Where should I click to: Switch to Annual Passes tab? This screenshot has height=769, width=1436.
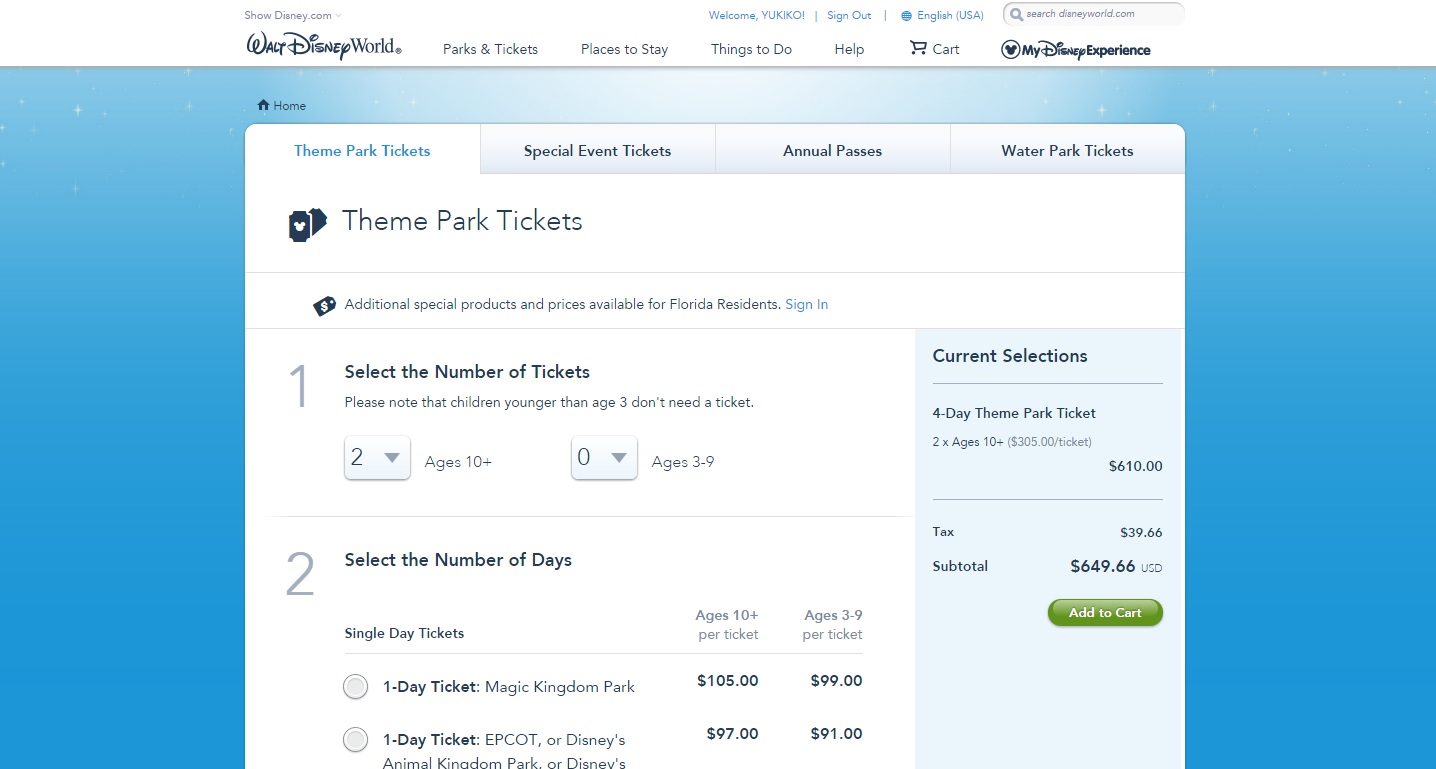[x=832, y=150]
